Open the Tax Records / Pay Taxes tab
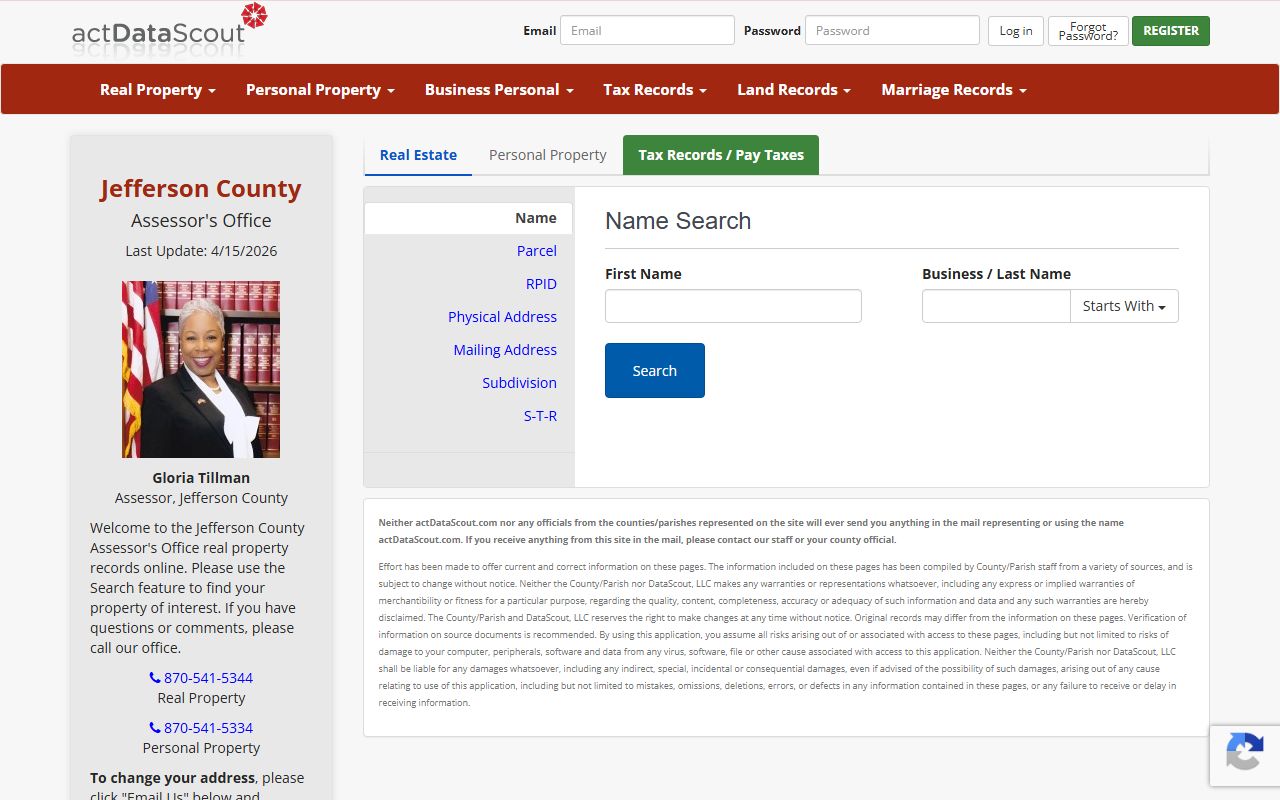The image size is (1280, 800). [x=721, y=155]
